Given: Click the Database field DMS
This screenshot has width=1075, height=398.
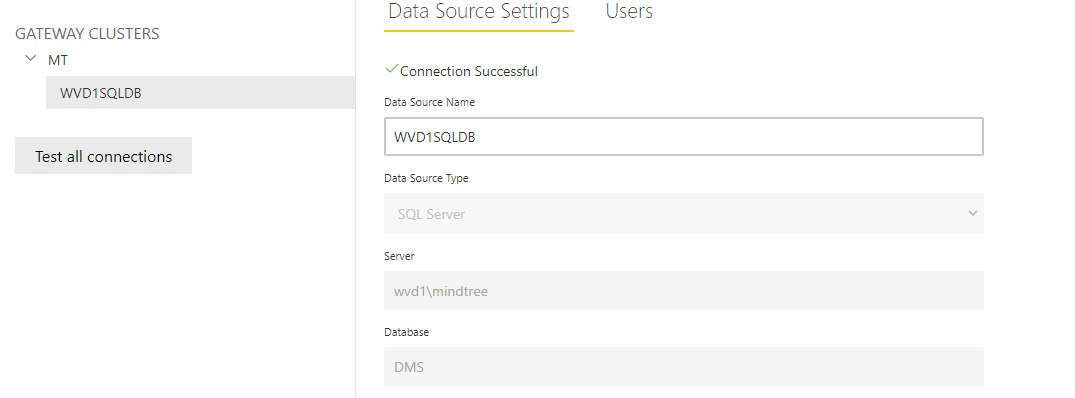Looking at the screenshot, I should [684, 366].
